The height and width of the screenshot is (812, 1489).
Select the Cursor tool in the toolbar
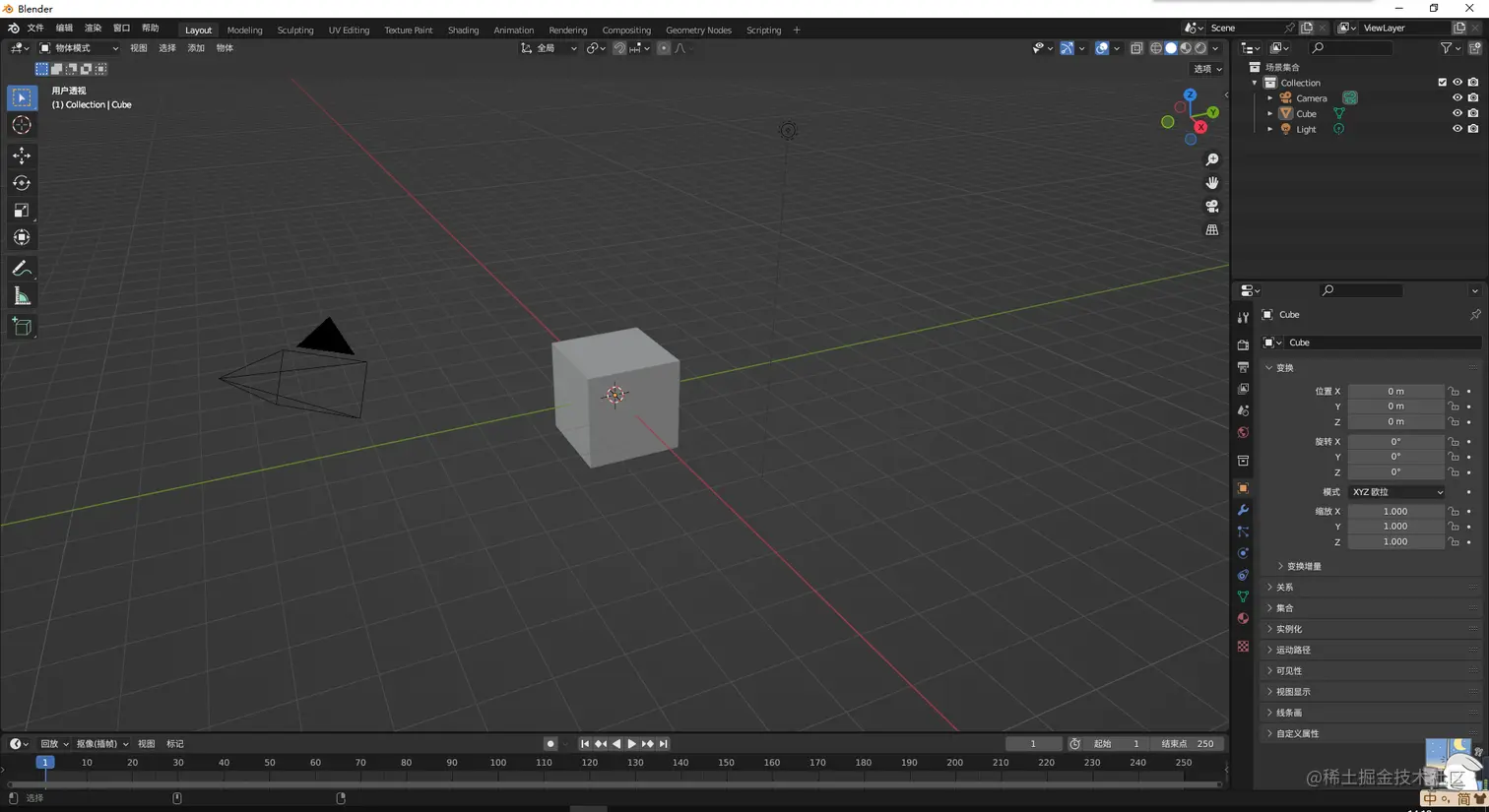(22, 126)
